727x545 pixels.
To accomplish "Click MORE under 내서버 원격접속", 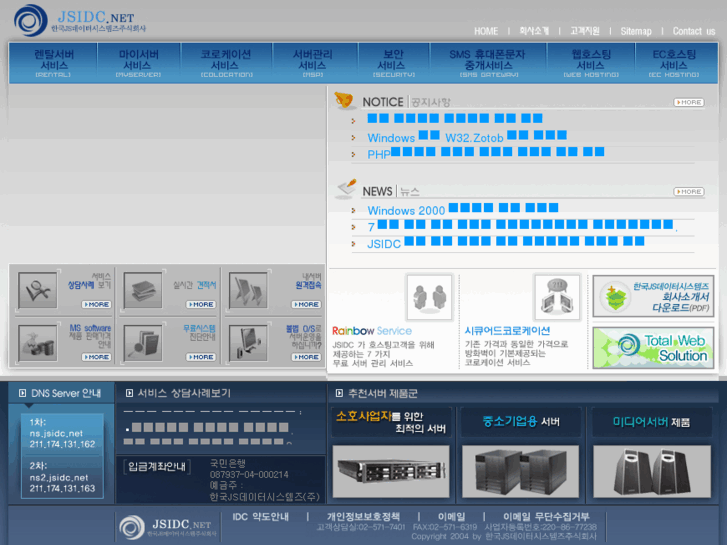I will click(x=306, y=304).
